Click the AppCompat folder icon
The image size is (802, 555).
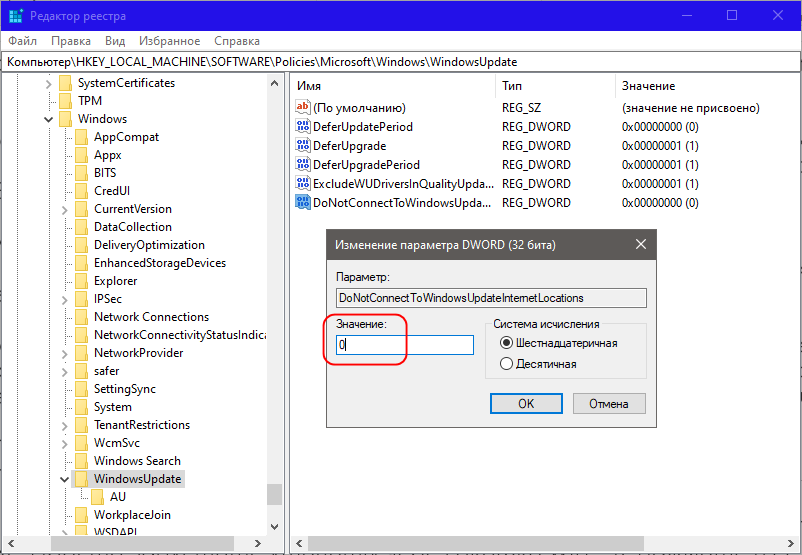tap(81, 137)
